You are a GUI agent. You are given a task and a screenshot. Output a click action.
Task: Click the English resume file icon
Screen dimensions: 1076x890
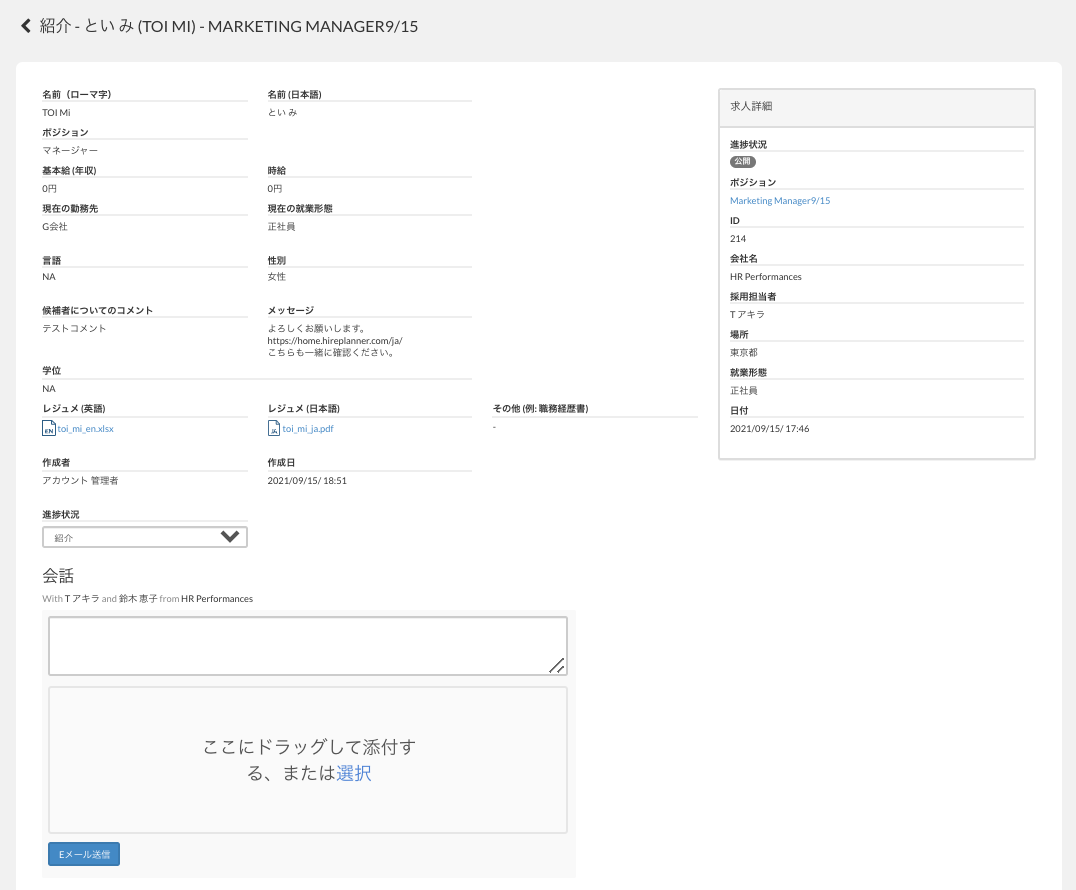coord(48,428)
